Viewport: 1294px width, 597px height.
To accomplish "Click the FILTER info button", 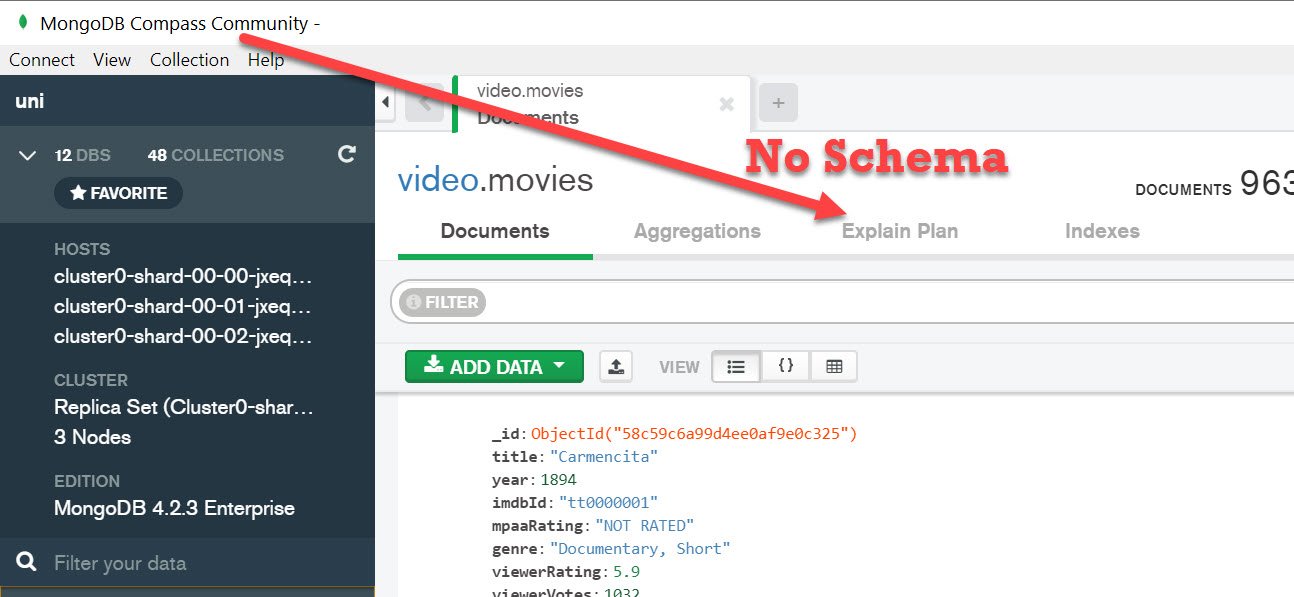I will (x=442, y=302).
